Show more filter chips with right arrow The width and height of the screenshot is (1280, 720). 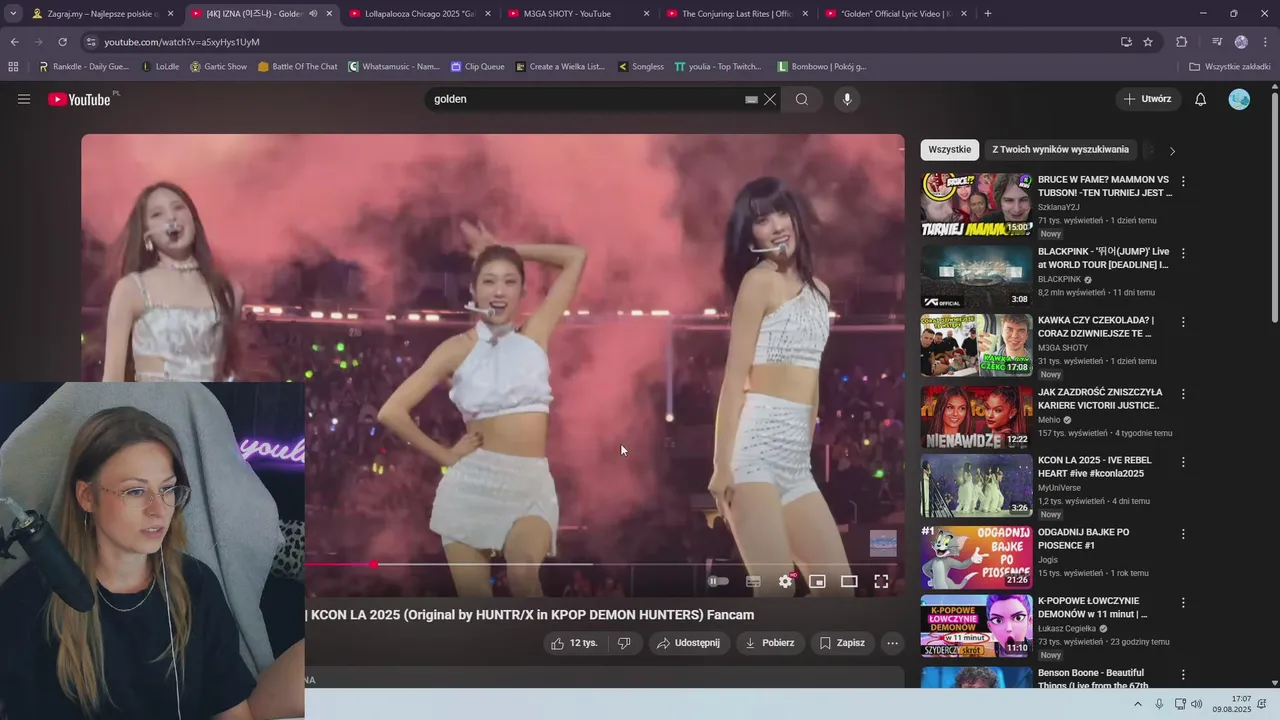[x=1172, y=151]
